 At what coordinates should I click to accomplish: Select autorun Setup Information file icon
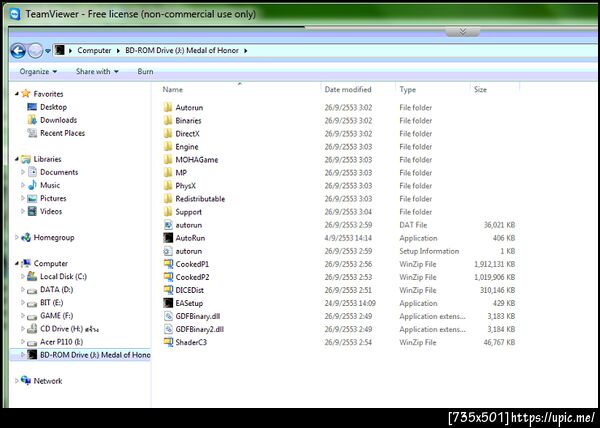click(168, 251)
